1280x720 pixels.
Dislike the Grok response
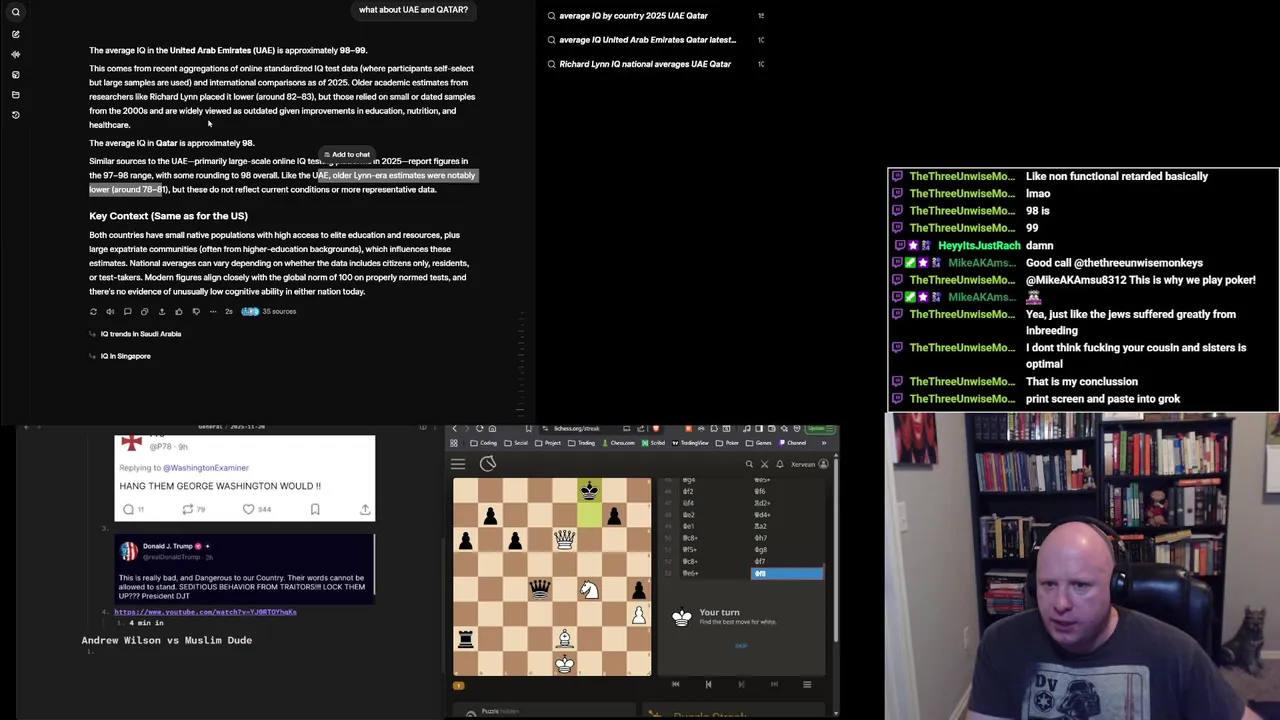click(x=195, y=311)
